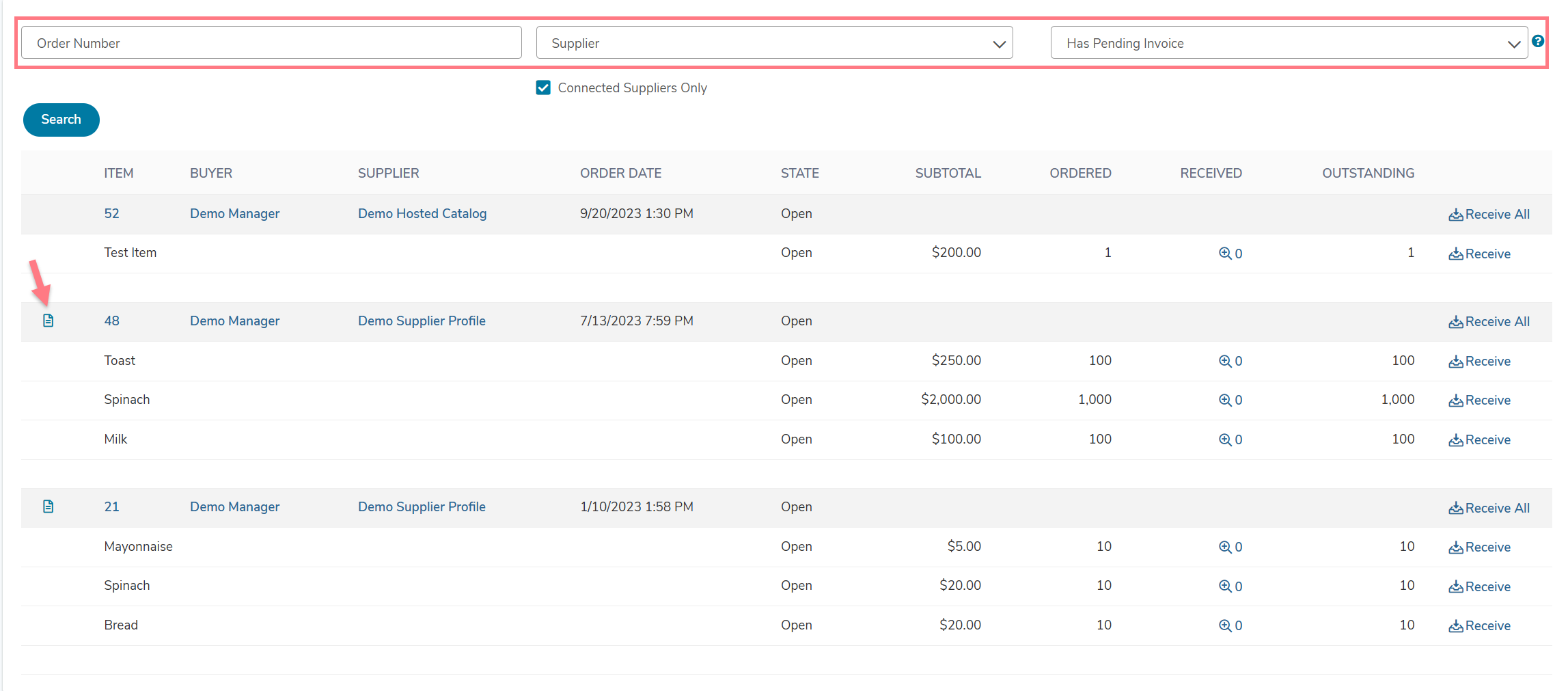Select the $5.00 subtotal for Mayonnaise
Viewport: 1568px width, 691px height.
point(964,546)
